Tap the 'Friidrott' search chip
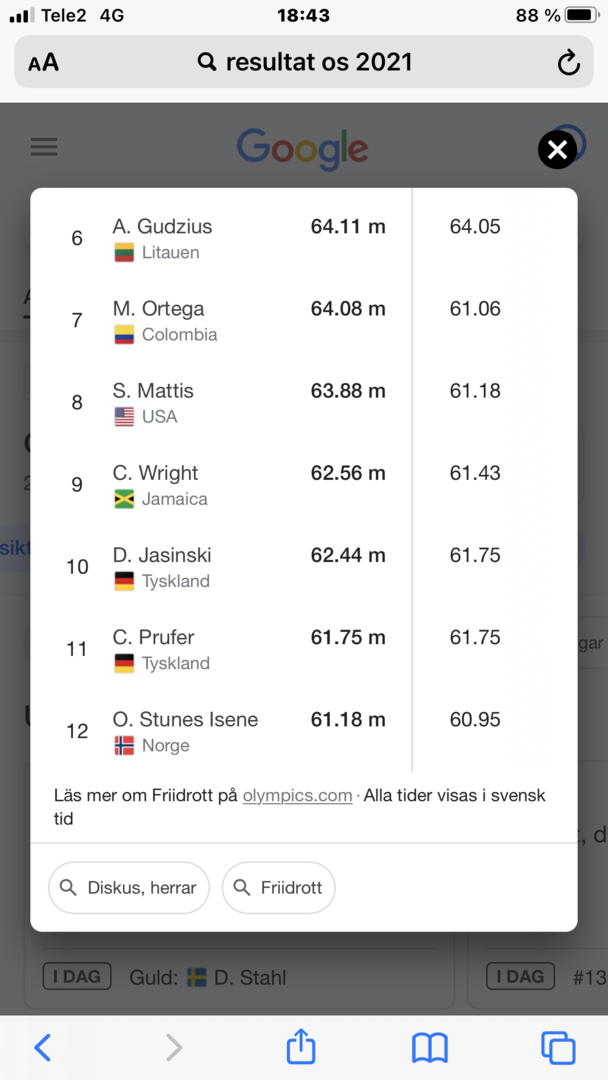This screenshot has height=1080, width=608. point(278,888)
